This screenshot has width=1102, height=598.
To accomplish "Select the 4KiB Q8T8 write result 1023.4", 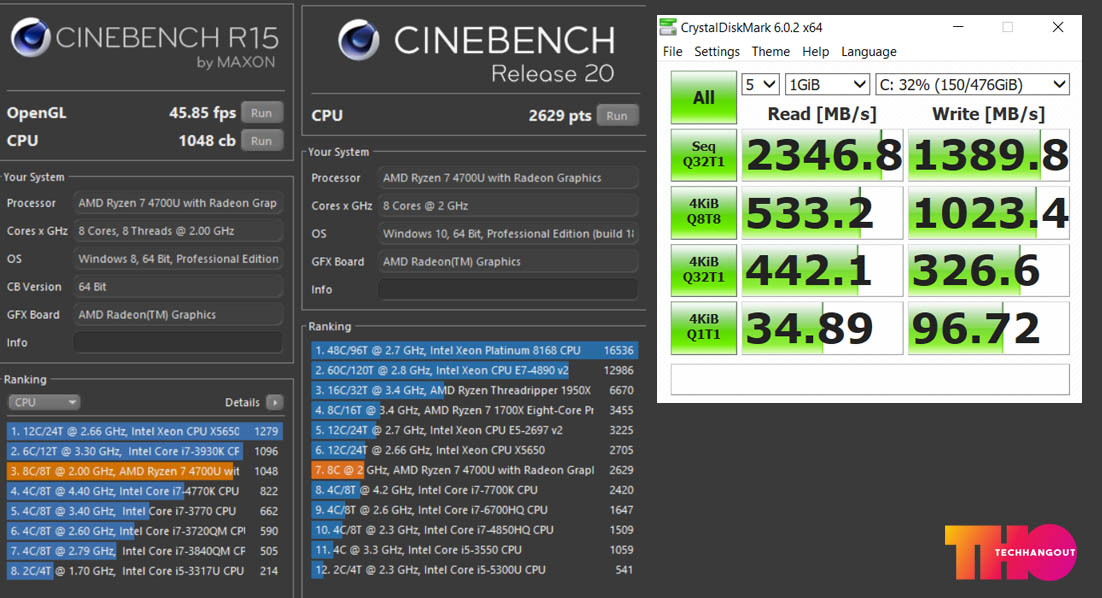I will pos(989,212).
